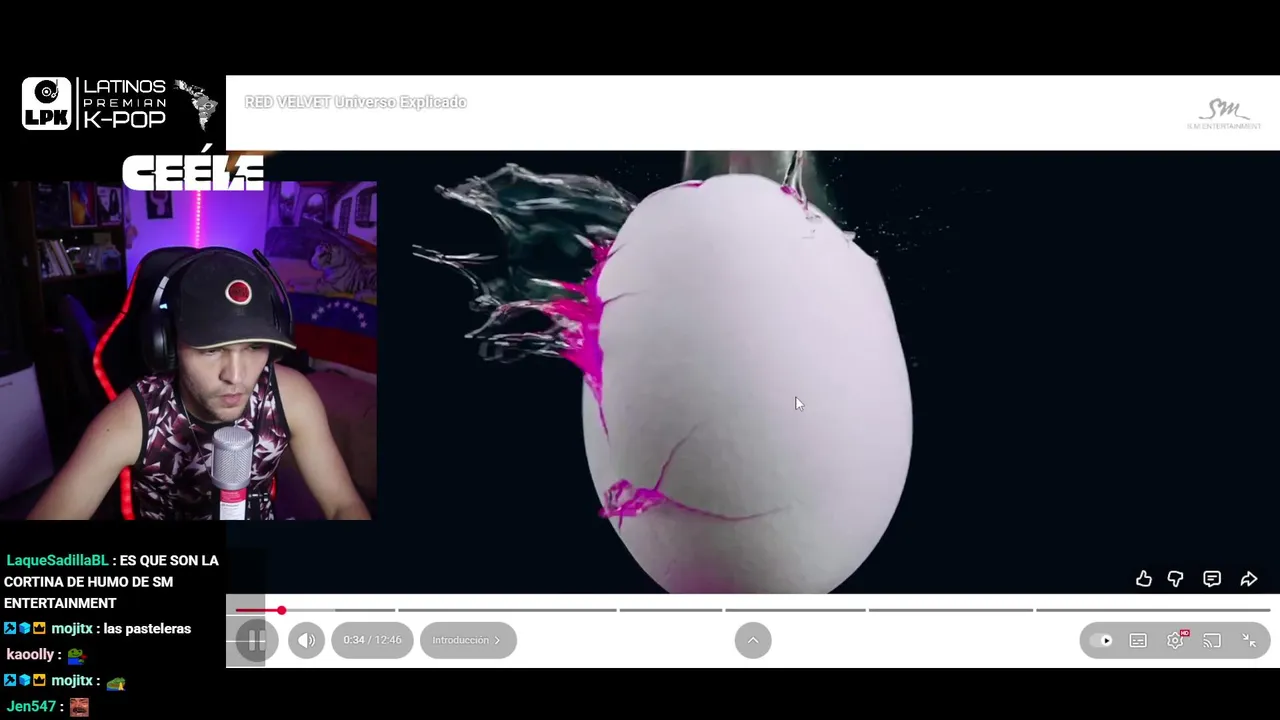This screenshot has height=720, width=1280.
Task: Click chat username kaoolly
Action: click(30, 655)
